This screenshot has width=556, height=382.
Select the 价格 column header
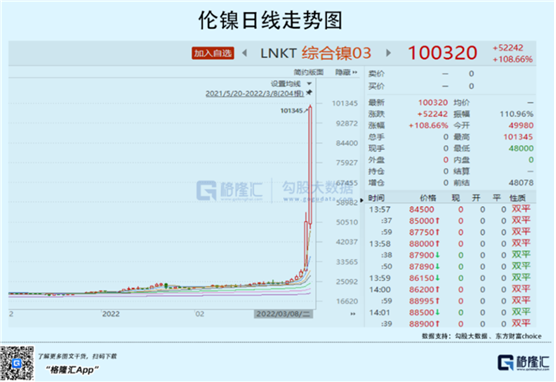point(428,198)
